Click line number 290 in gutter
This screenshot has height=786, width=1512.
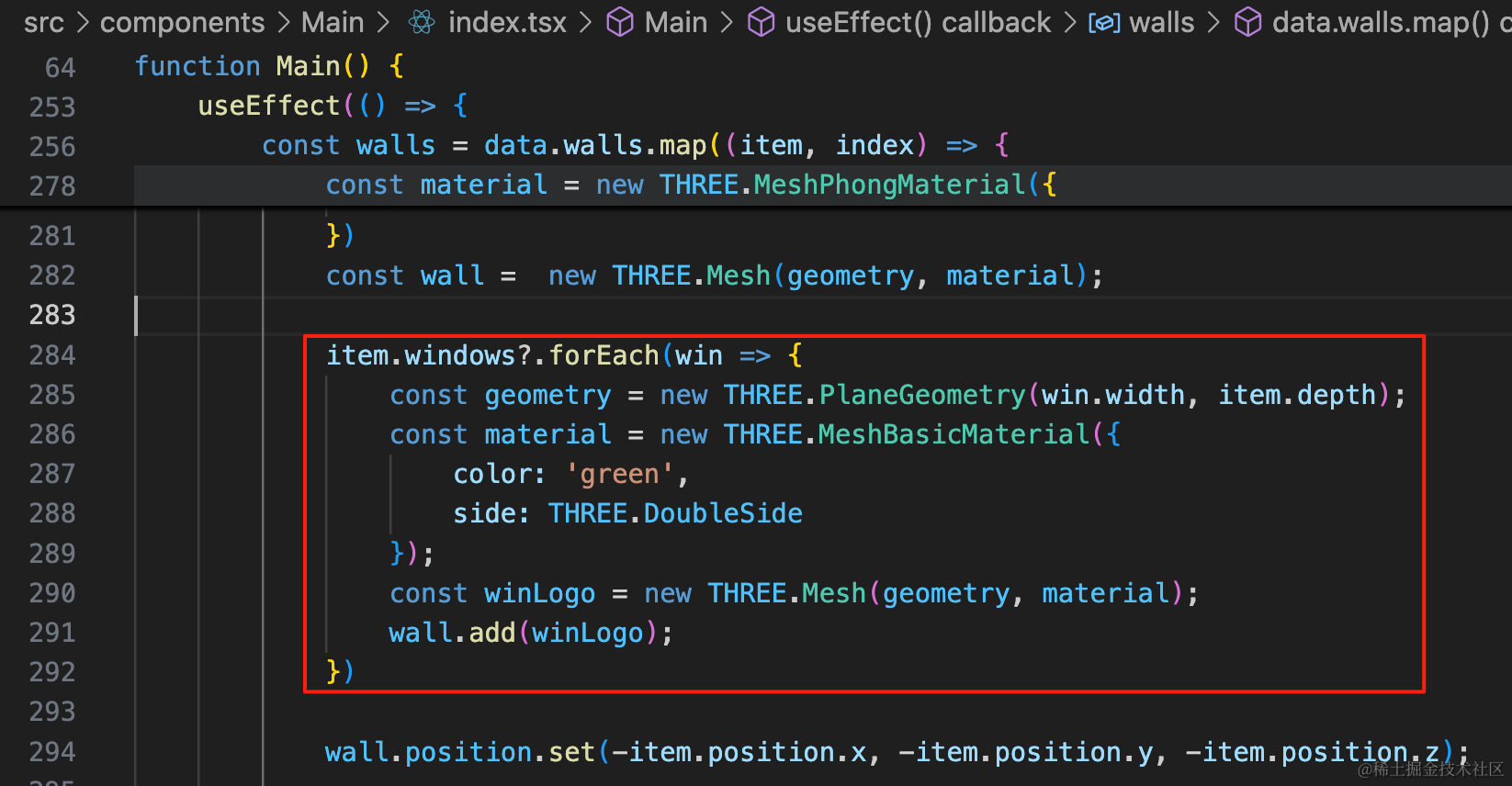pos(52,593)
